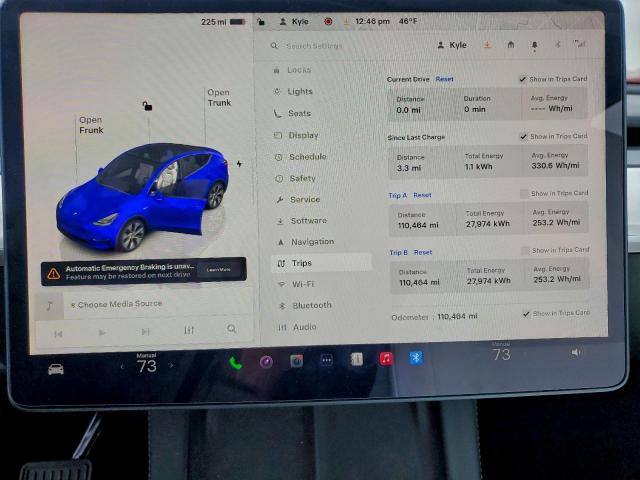Tap Learn More on emergency braking alert

click(218, 270)
